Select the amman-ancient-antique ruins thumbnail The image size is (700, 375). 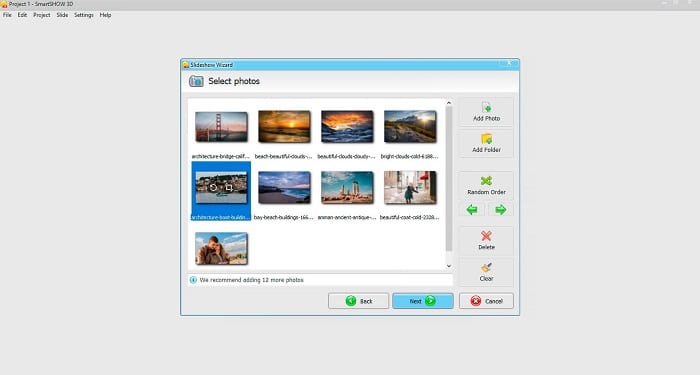point(347,188)
